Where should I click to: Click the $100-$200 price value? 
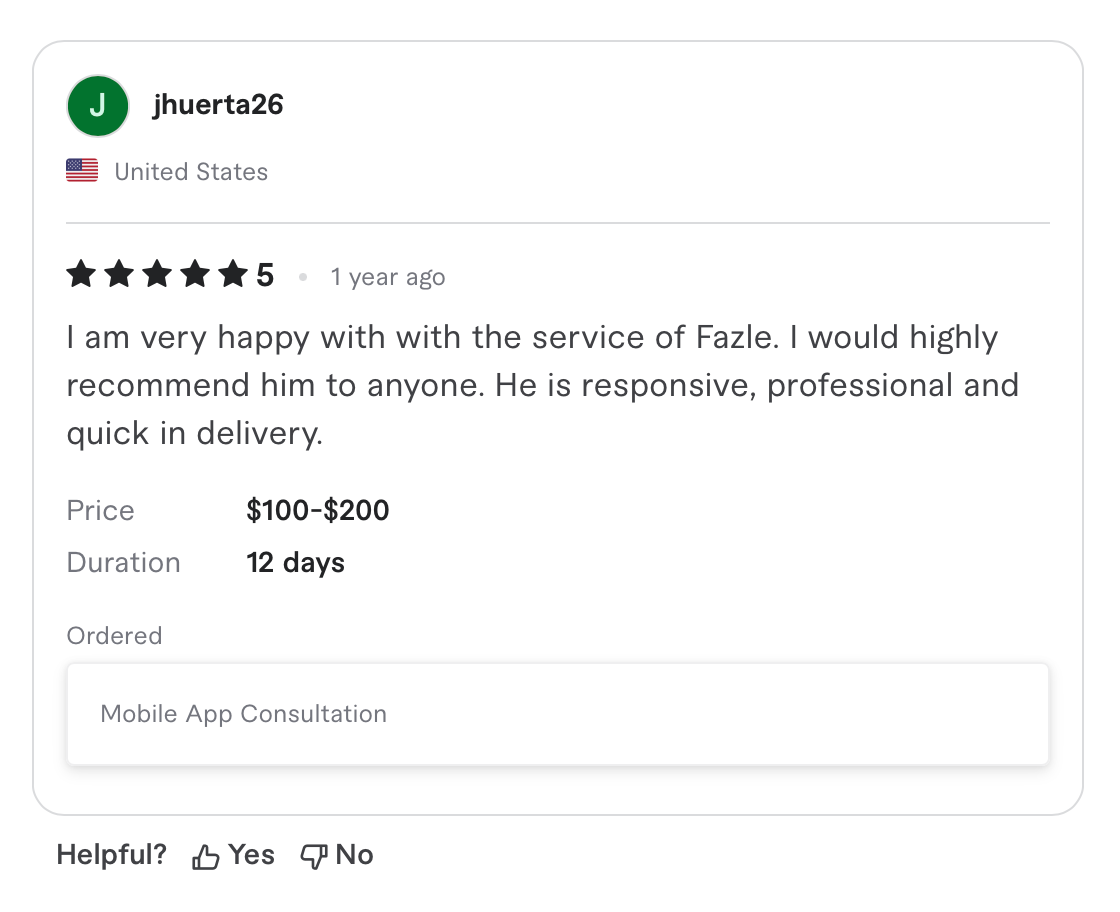tap(317, 510)
